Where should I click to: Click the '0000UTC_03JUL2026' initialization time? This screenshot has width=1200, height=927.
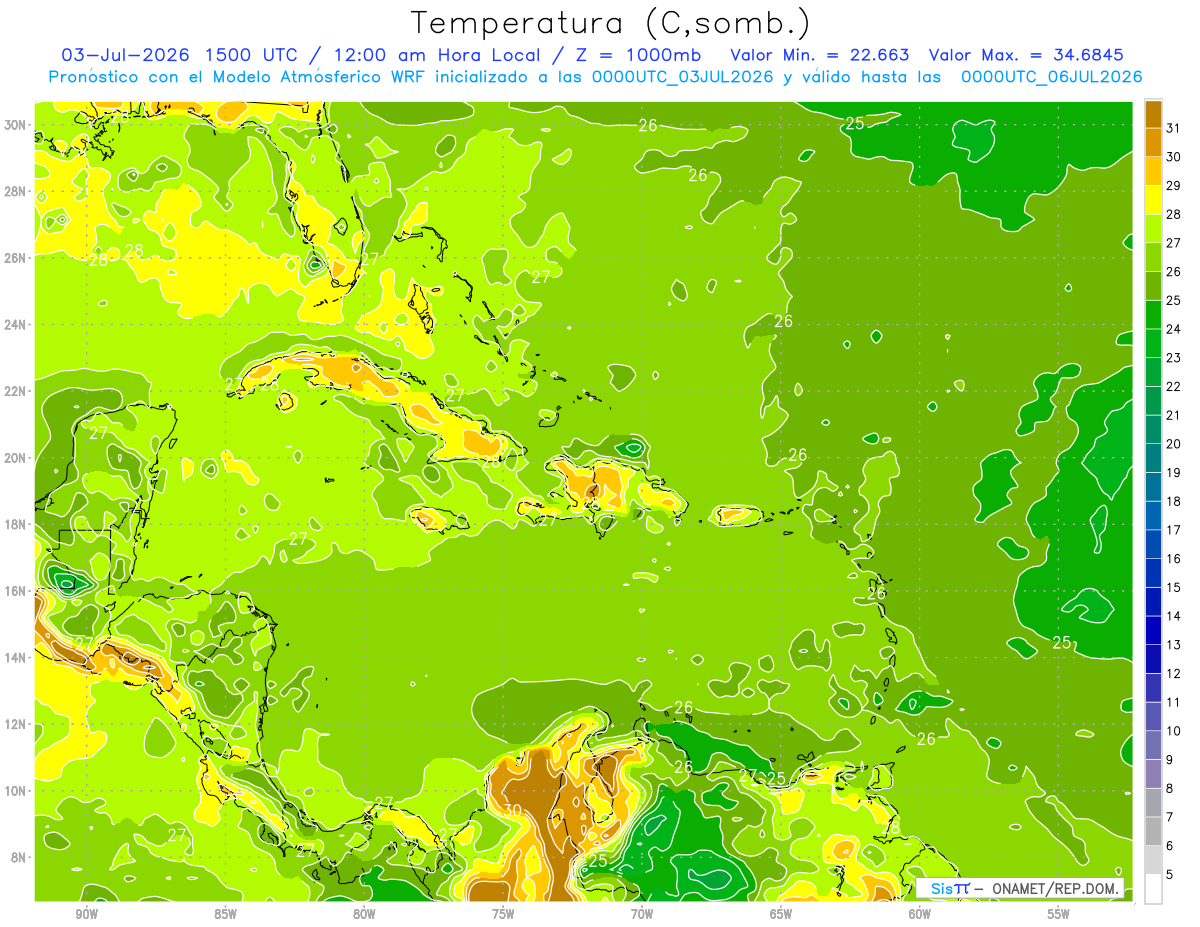pyautogui.click(x=682, y=77)
